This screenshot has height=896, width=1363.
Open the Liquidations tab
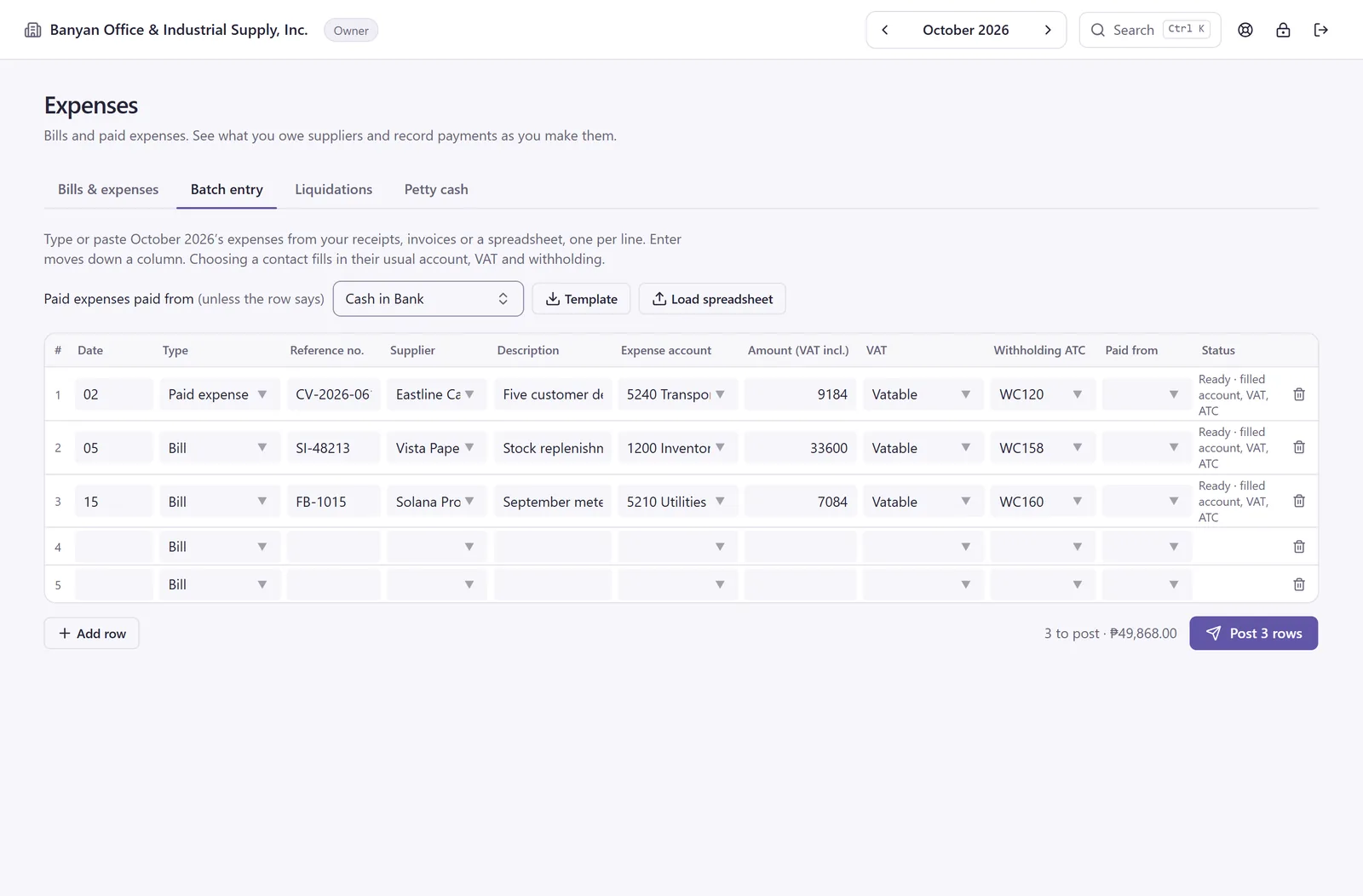tap(334, 189)
